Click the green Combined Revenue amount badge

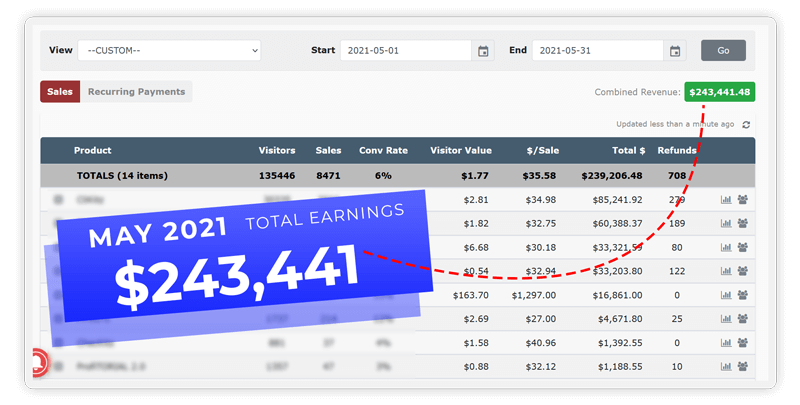tap(719, 92)
